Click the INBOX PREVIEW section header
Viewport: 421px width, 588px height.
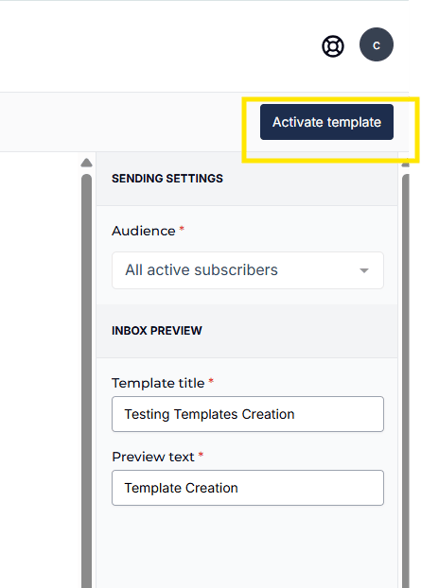157,331
